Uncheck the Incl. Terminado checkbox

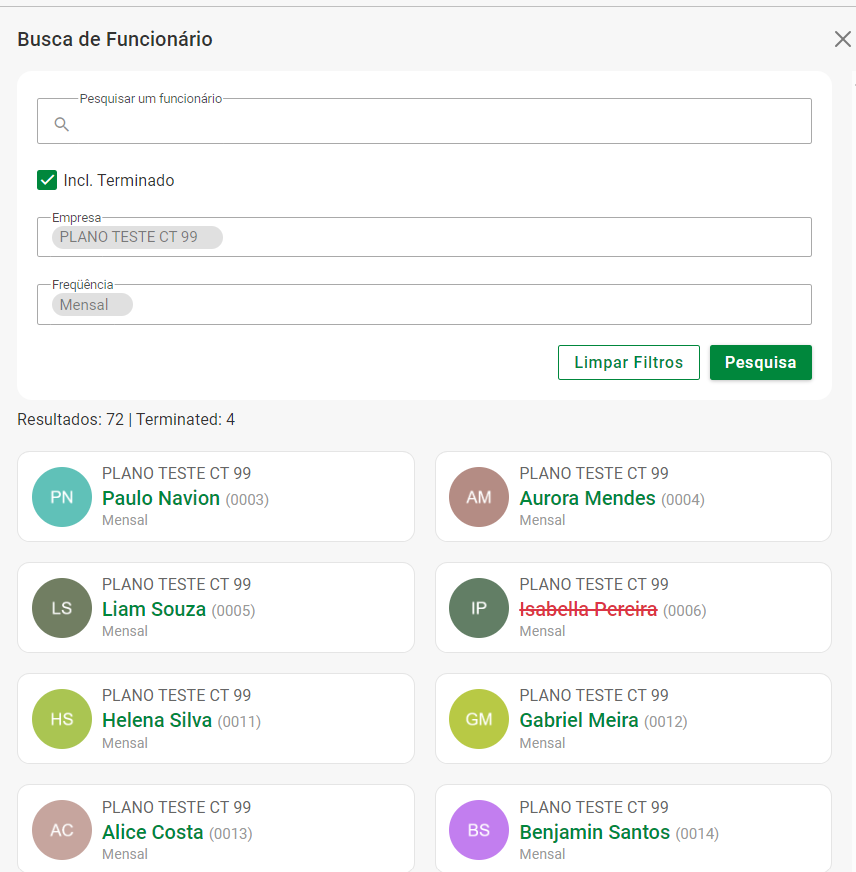pos(47,180)
